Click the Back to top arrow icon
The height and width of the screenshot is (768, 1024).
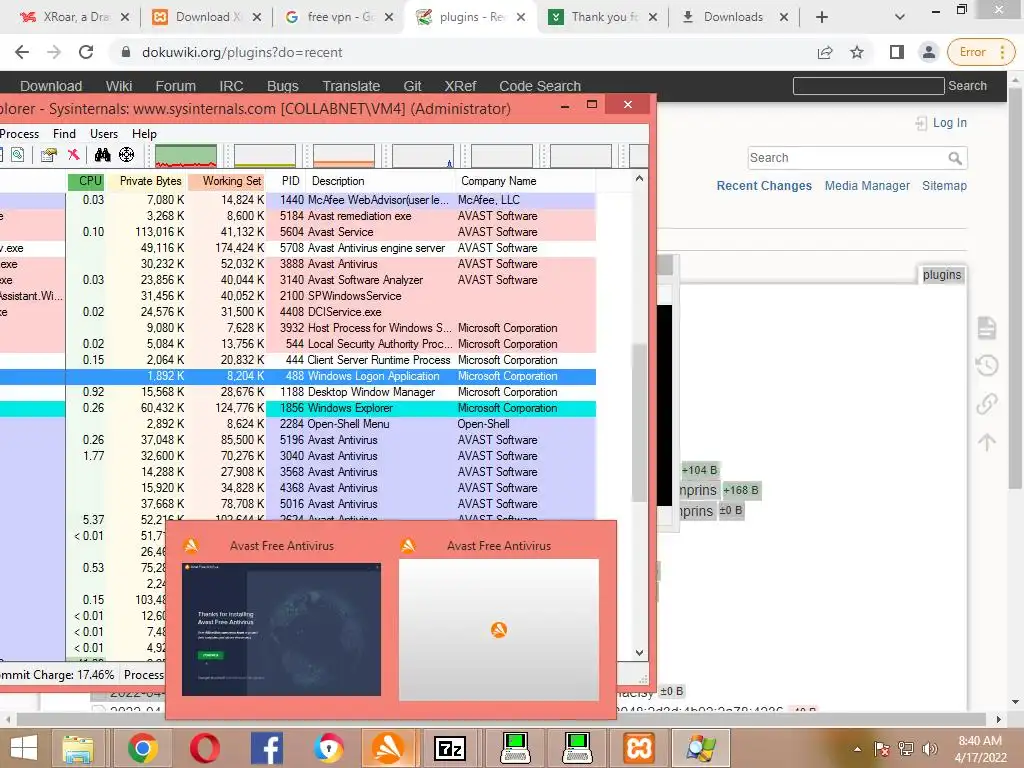click(987, 442)
